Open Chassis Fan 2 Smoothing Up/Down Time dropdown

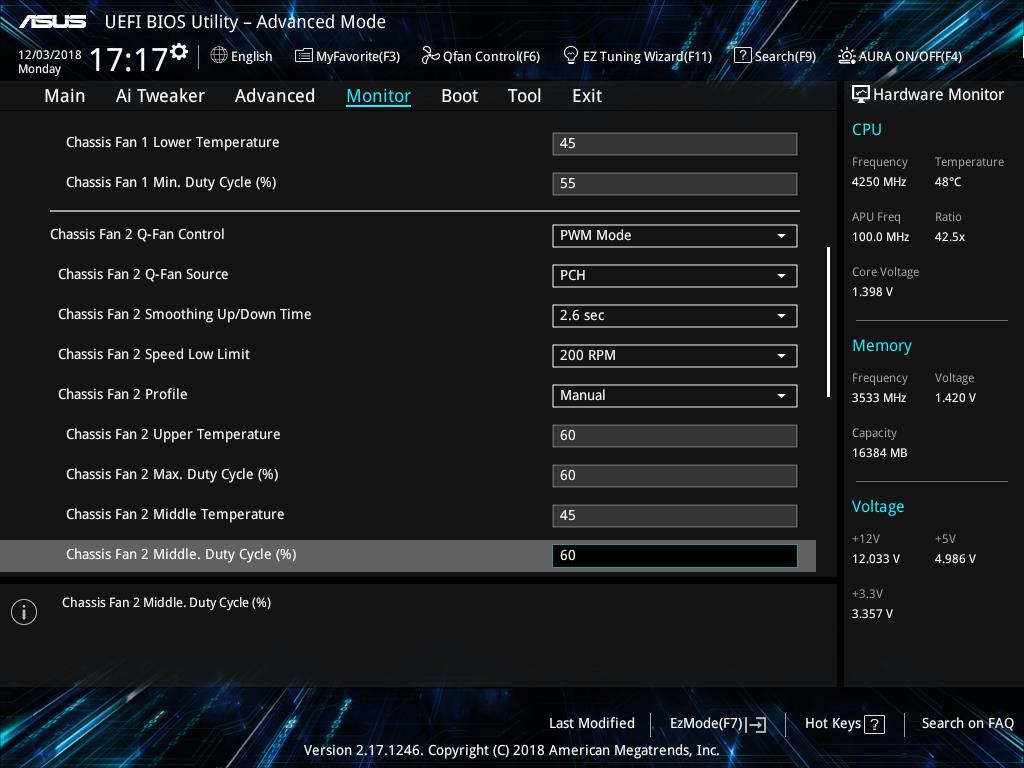coord(675,315)
